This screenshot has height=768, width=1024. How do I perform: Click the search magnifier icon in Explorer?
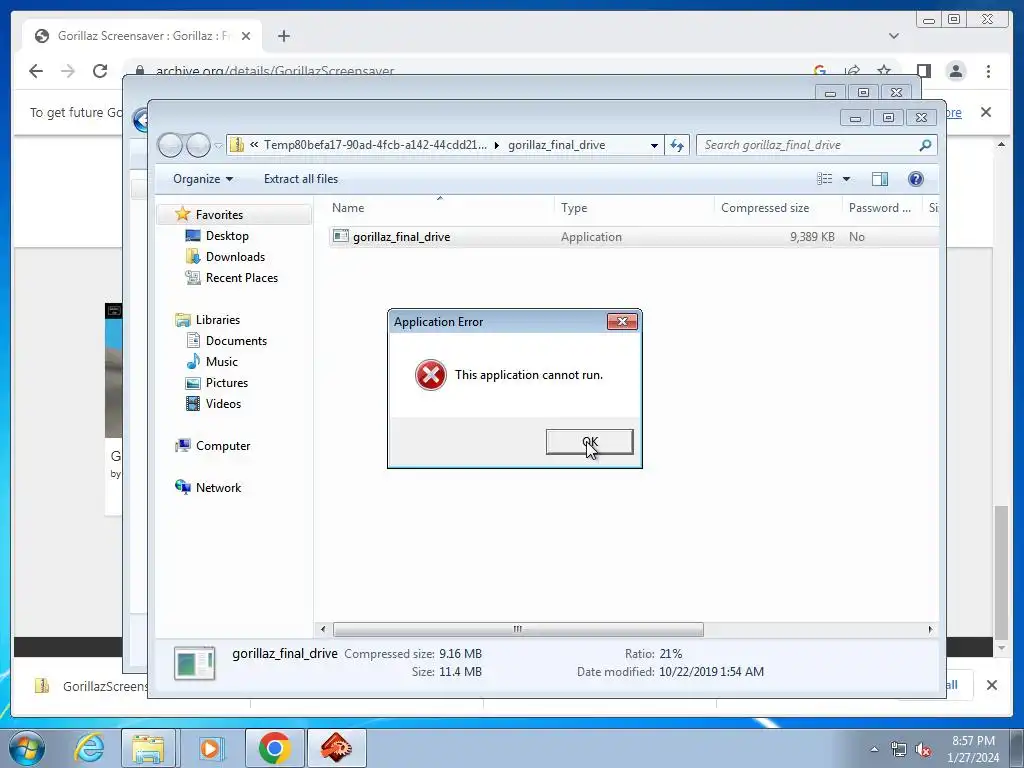925,145
